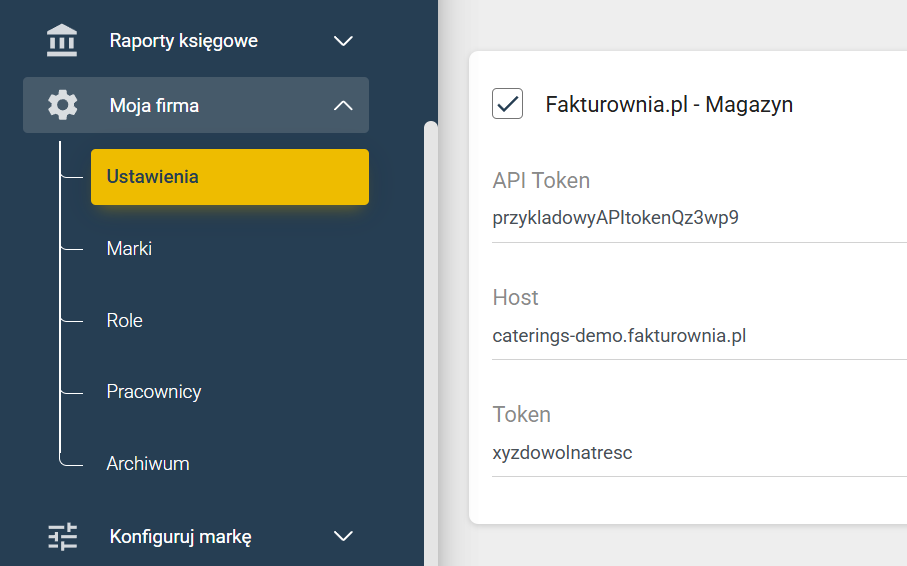The height and width of the screenshot is (566, 907).
Task: Collapse the Moja firma section chevron
Action: (343, 105)
